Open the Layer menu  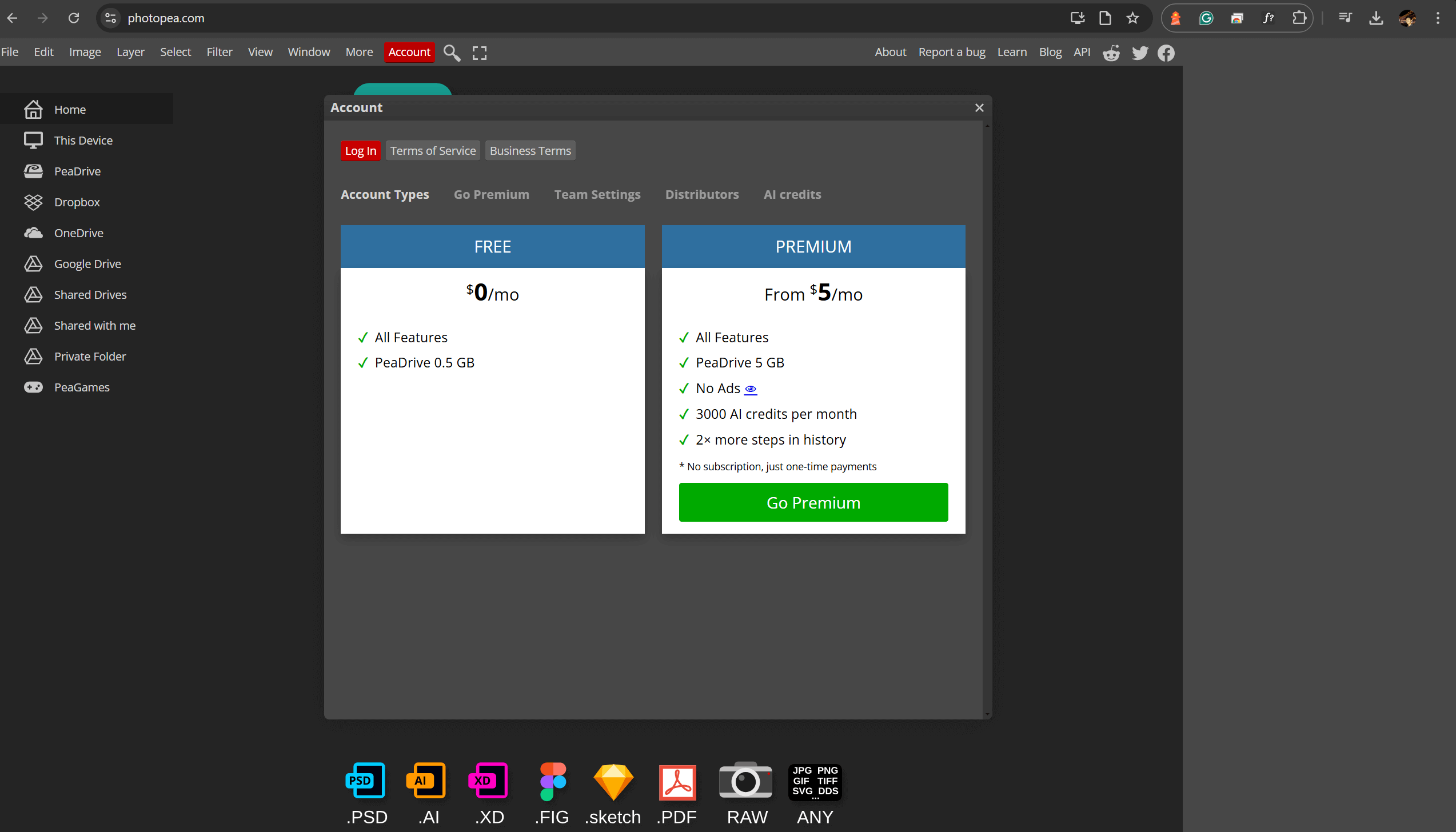click(130, 52)
